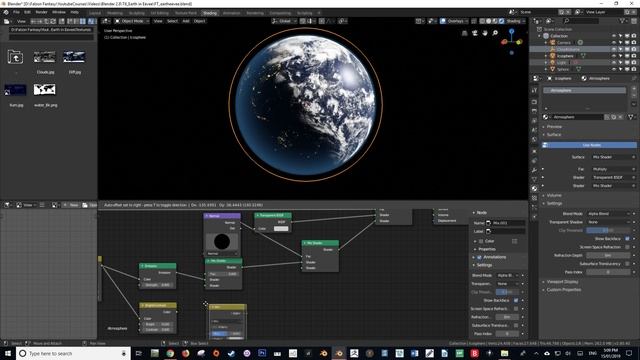Image resolution: width=640 pixels, height=360 pixels.
Task: Expand the Volume panel in material properties
Action: pyautogui.click(x=554, y=196)
